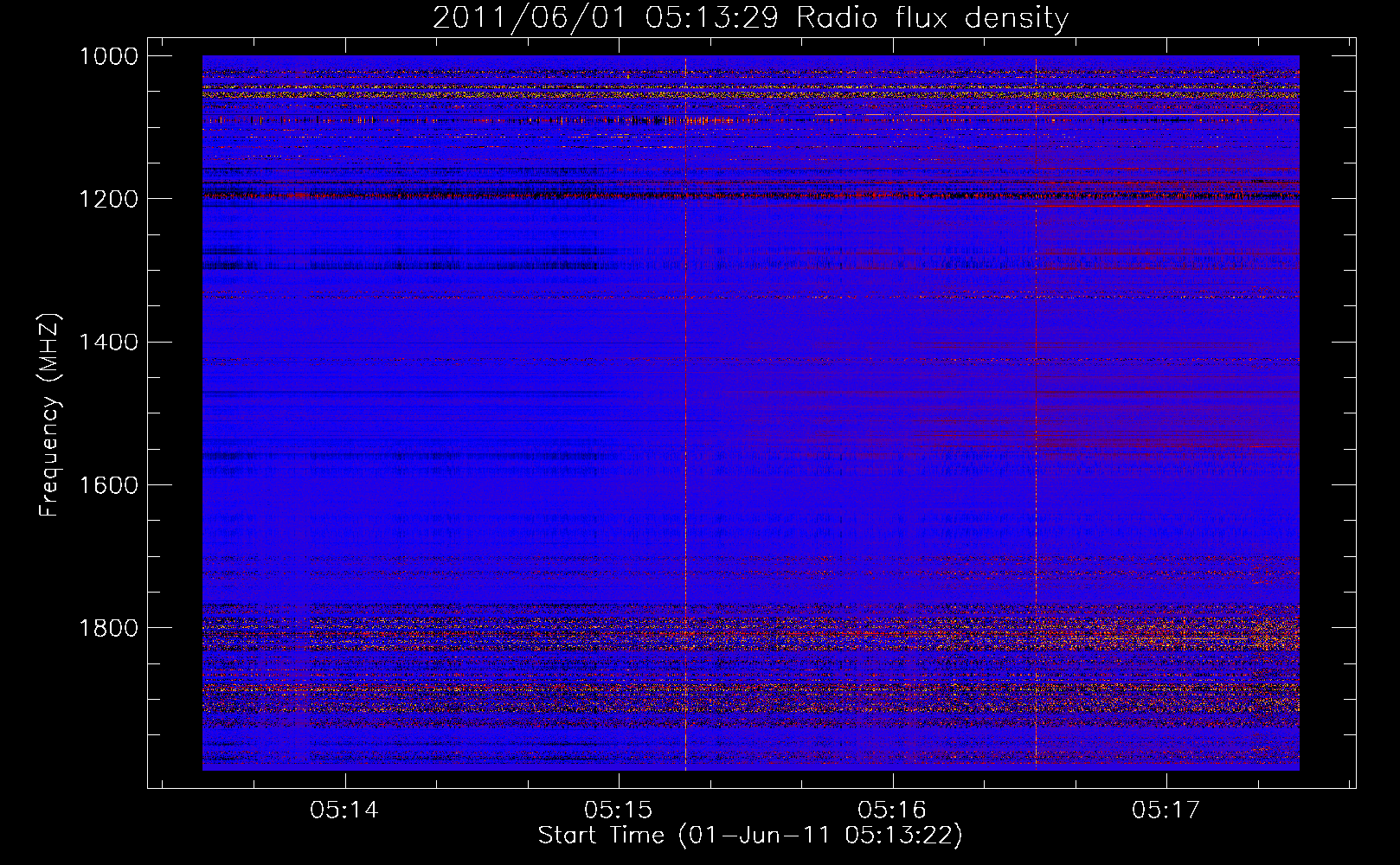The image size is (1400, 865).
Task: Select the 05:15 time axis label
Action: [x=619, y=810]
